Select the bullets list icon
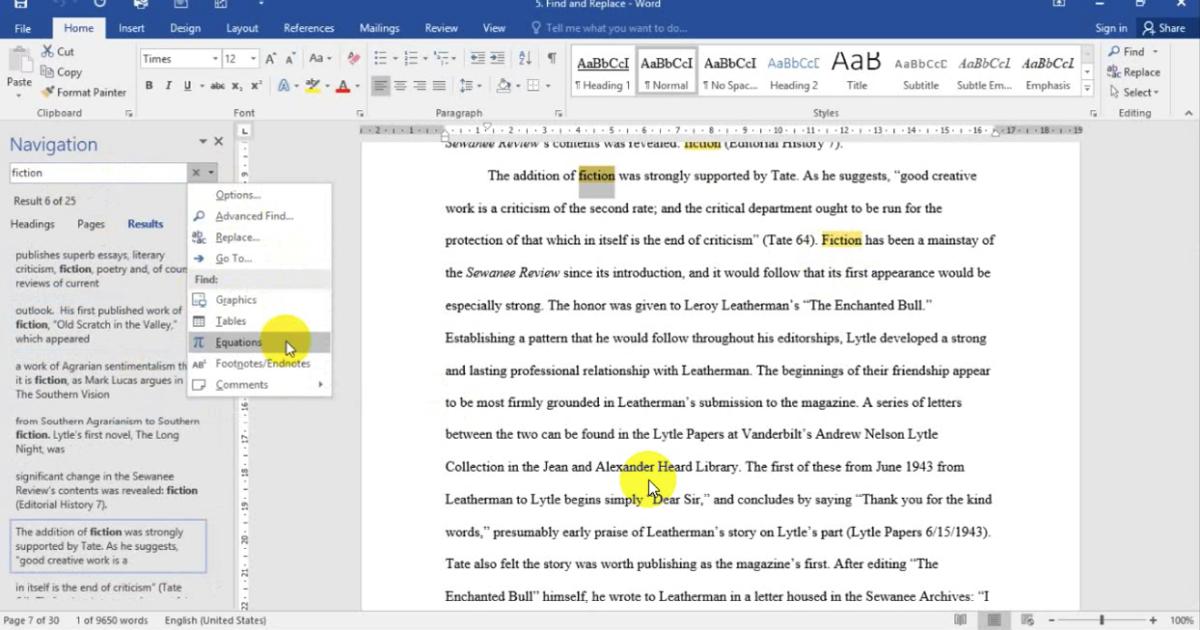 381,59
